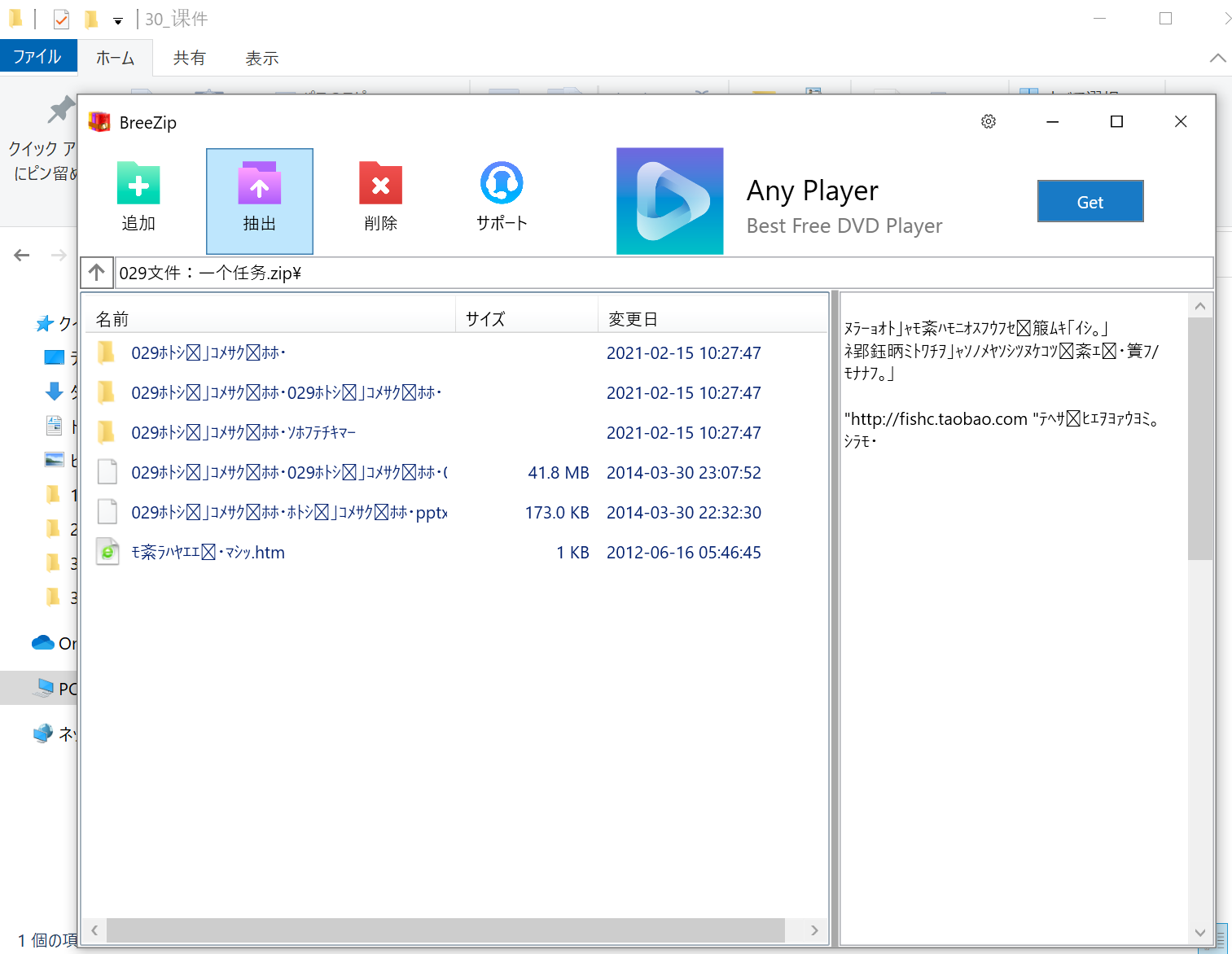Select the folder ending in ｿﾎｱﾃﾁｷﾏｰ
This screenshot has height=954, width=1232.
pyautogui.click(x=454, y=432)
